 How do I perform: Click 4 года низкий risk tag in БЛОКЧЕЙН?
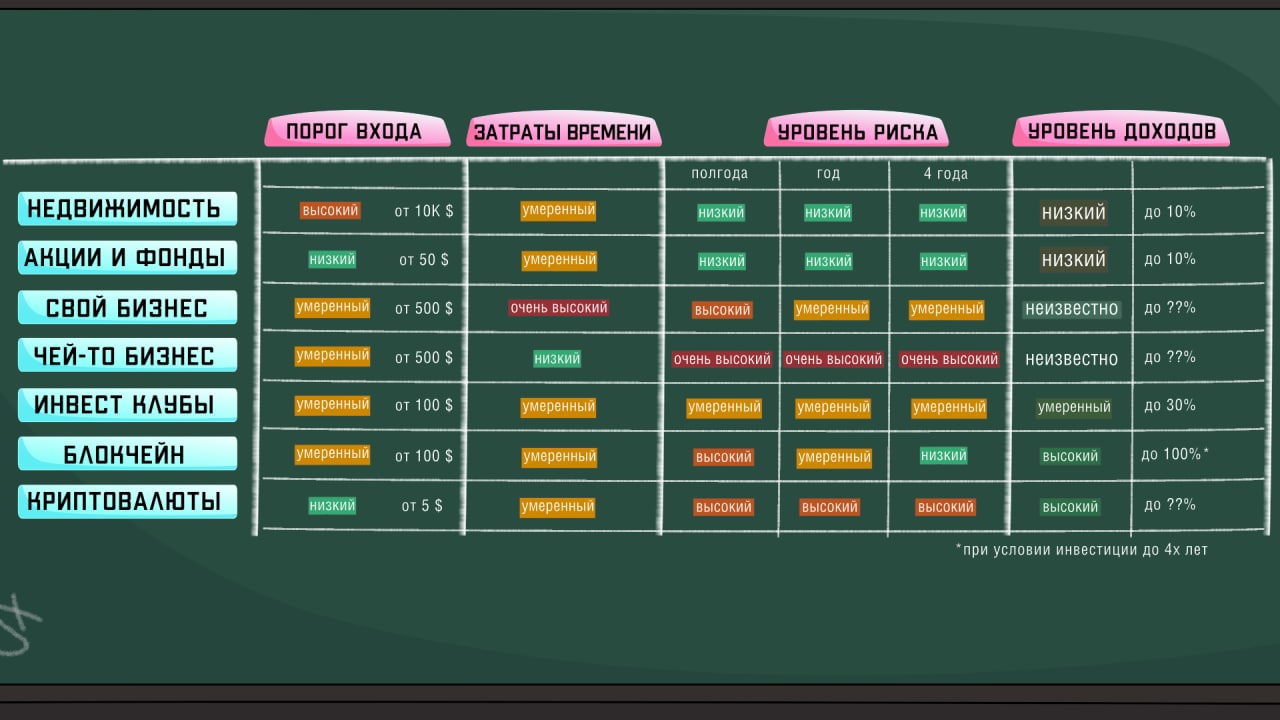(944, 455)
